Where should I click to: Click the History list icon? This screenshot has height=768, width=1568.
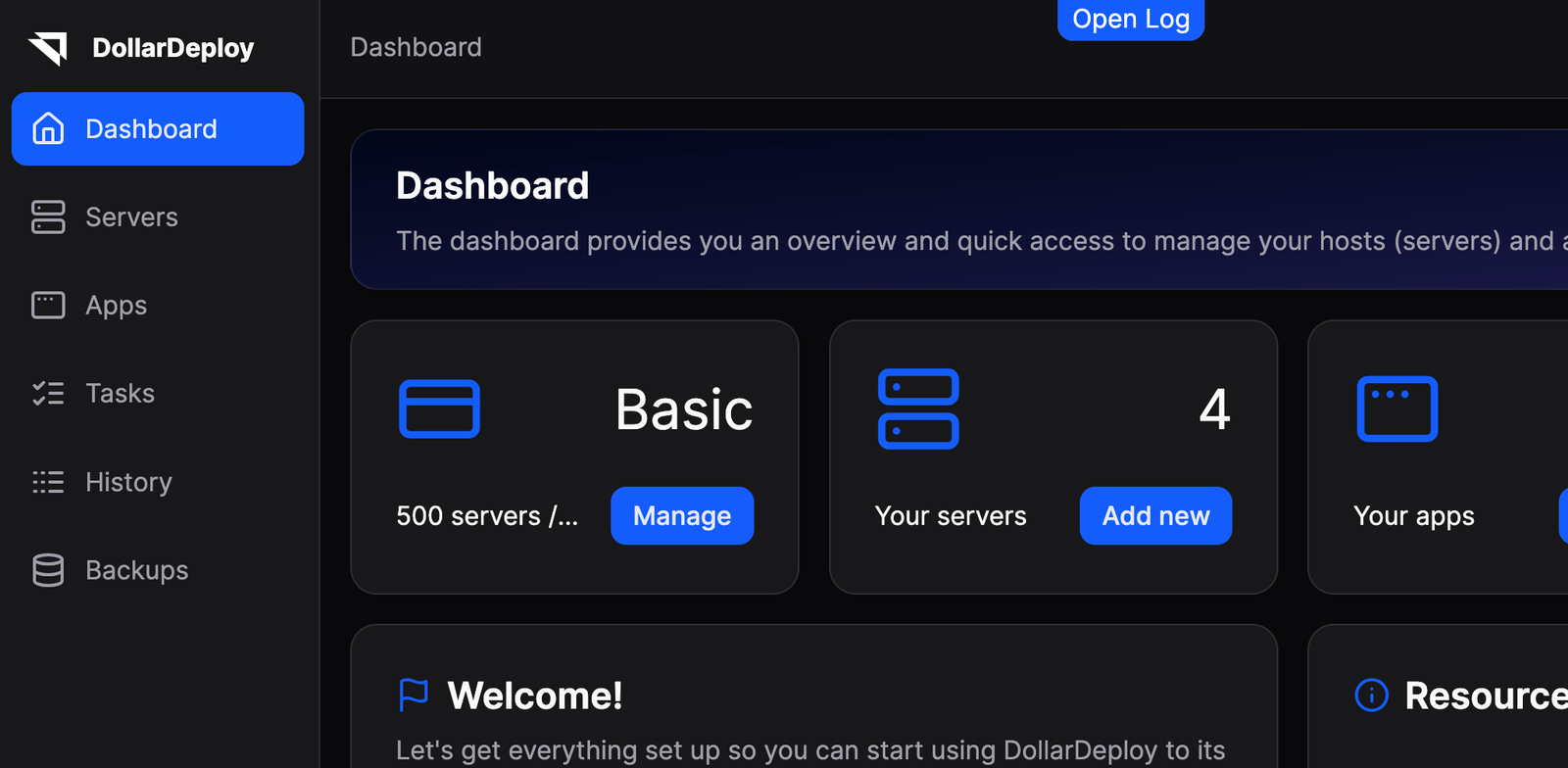(48, 482)
